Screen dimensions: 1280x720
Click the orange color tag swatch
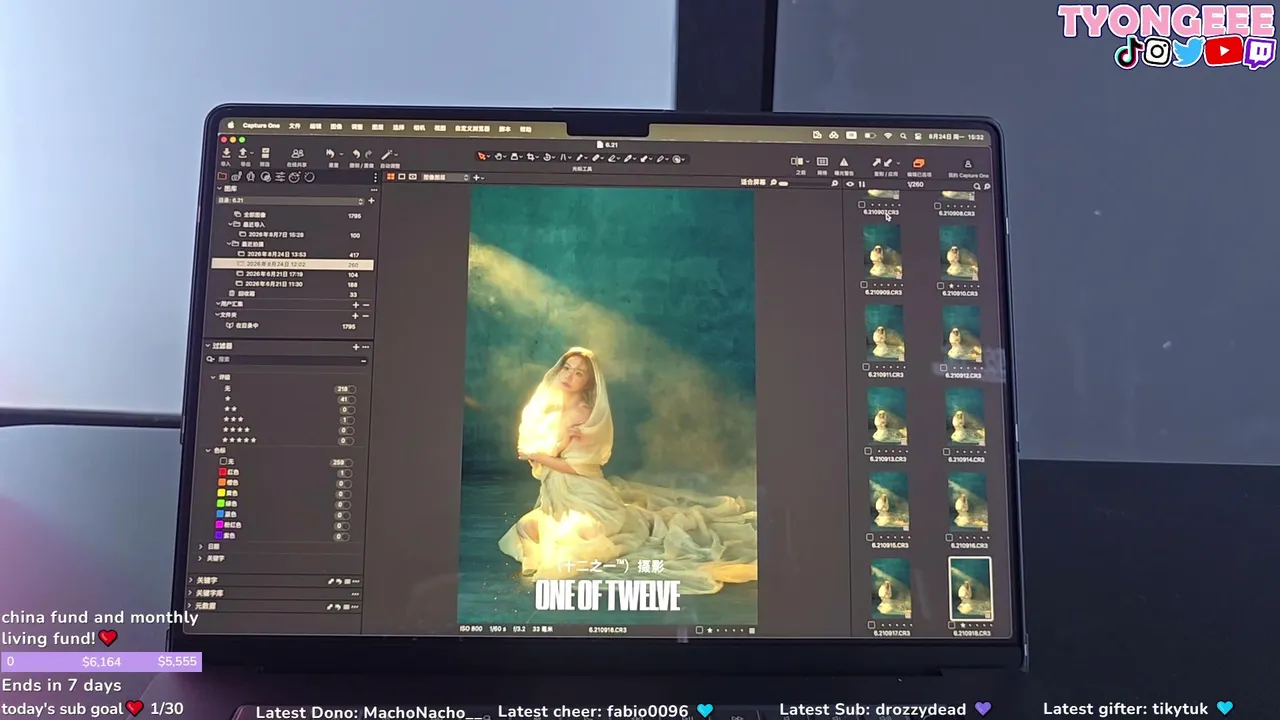coord(223,483)
